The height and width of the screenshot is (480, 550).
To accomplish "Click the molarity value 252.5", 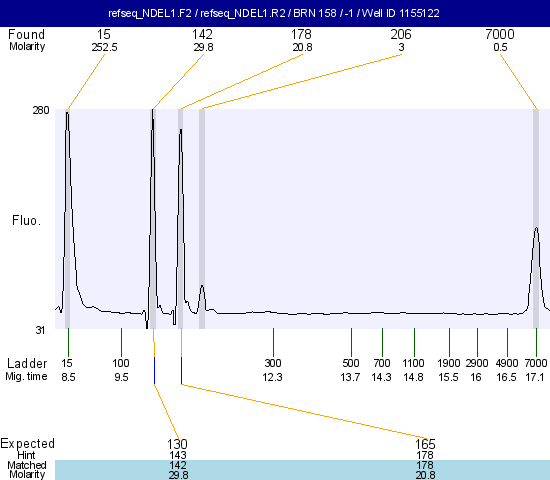I will pyautogui.click(x=105, y=47).
